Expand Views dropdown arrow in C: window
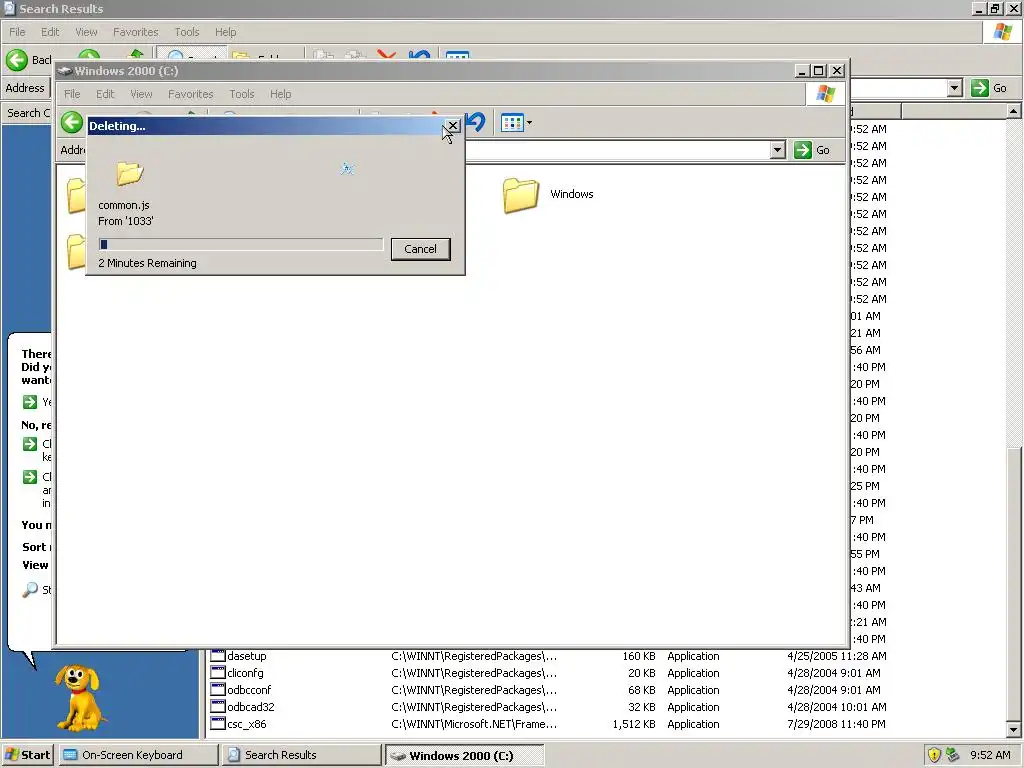 pyautogui.click(x=529, y=122)
